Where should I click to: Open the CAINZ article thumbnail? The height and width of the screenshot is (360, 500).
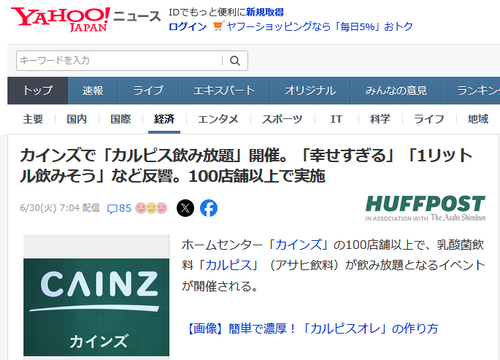[96, 297]
